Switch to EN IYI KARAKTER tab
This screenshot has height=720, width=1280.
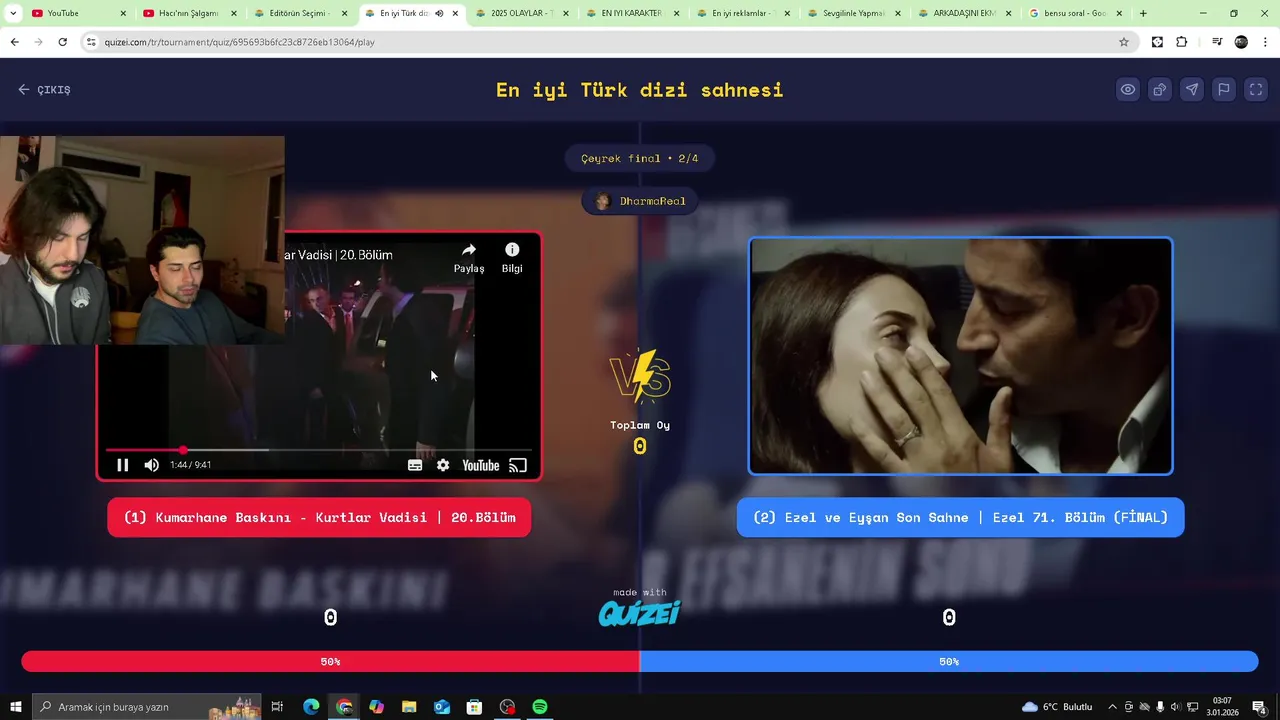[631, 13]
